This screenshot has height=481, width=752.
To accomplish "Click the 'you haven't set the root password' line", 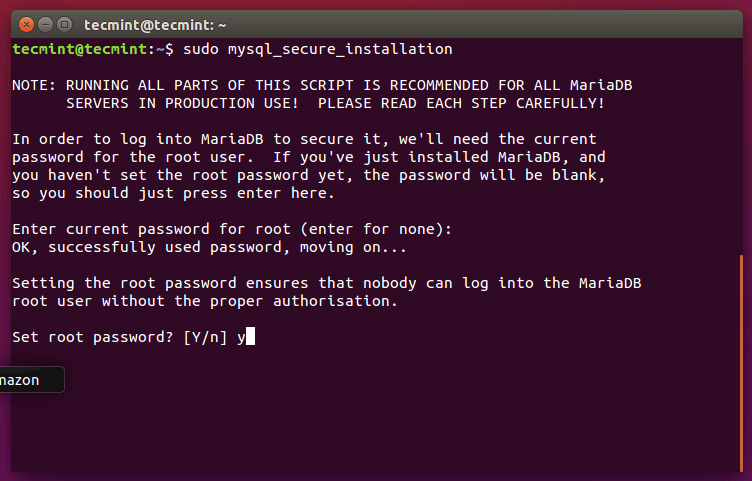I will coord(308,175).
